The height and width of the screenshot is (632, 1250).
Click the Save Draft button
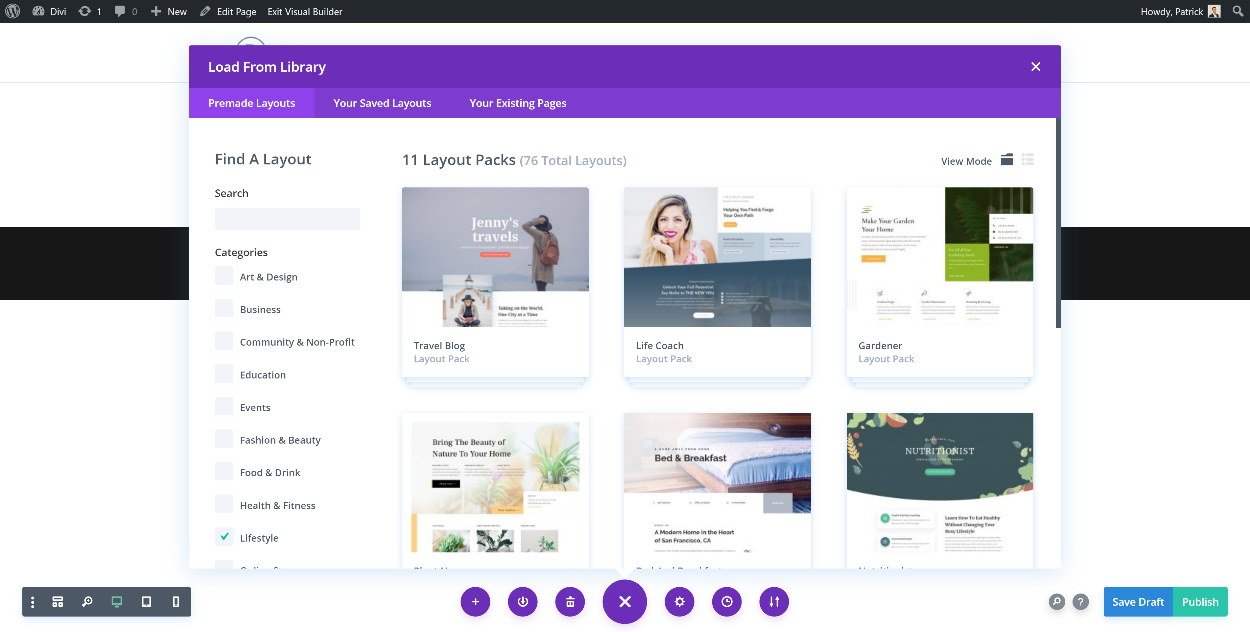[x=1138, y=602]
